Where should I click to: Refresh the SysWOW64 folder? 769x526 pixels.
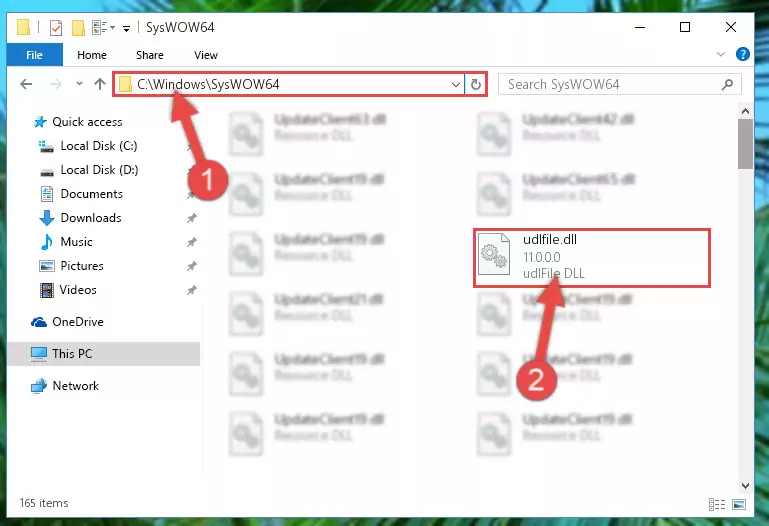coord(475,84)
